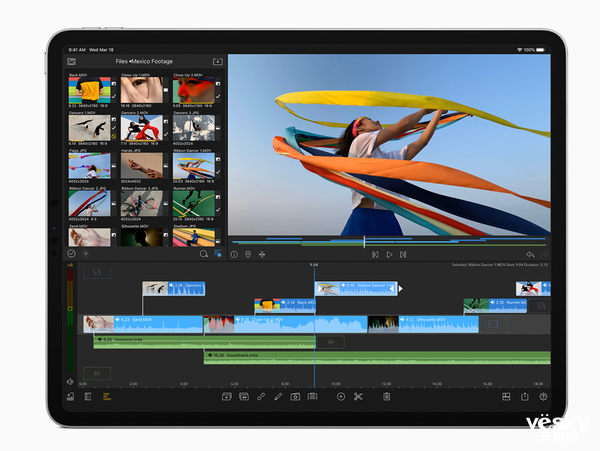Open the import media button in library header
Image resolution: width=600 pixels, height=451 pixels.
pos(217,62)
